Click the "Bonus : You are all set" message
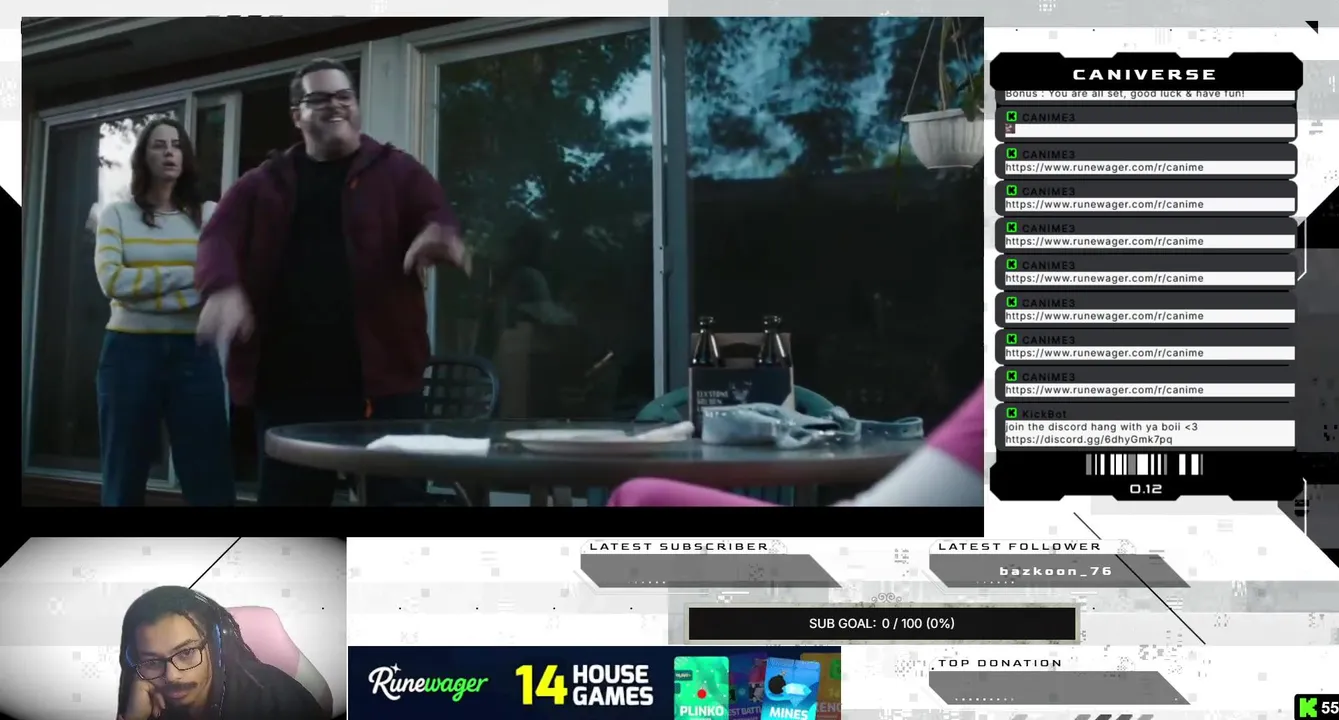 (1124, 94)
